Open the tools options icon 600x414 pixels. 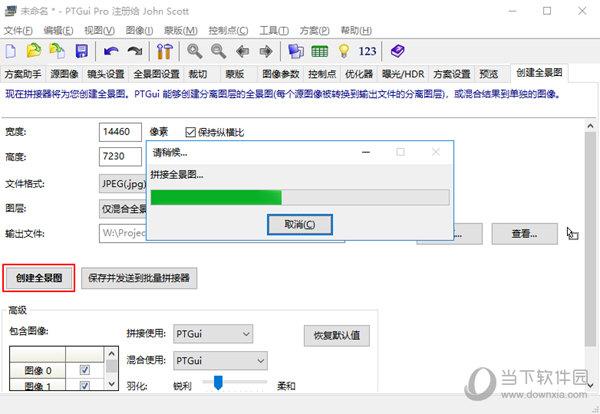click(x=165, y=51)
